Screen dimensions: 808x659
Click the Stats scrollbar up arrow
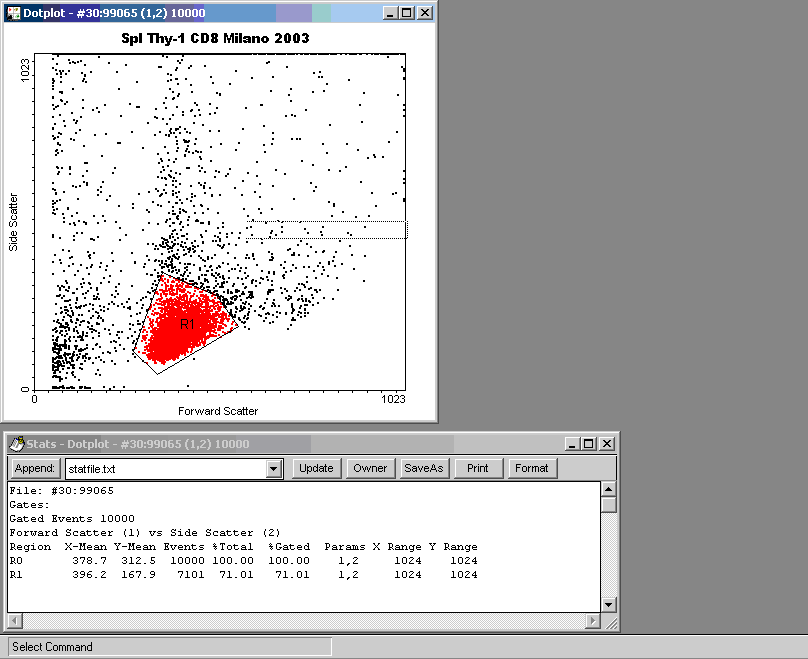[608, 489]
